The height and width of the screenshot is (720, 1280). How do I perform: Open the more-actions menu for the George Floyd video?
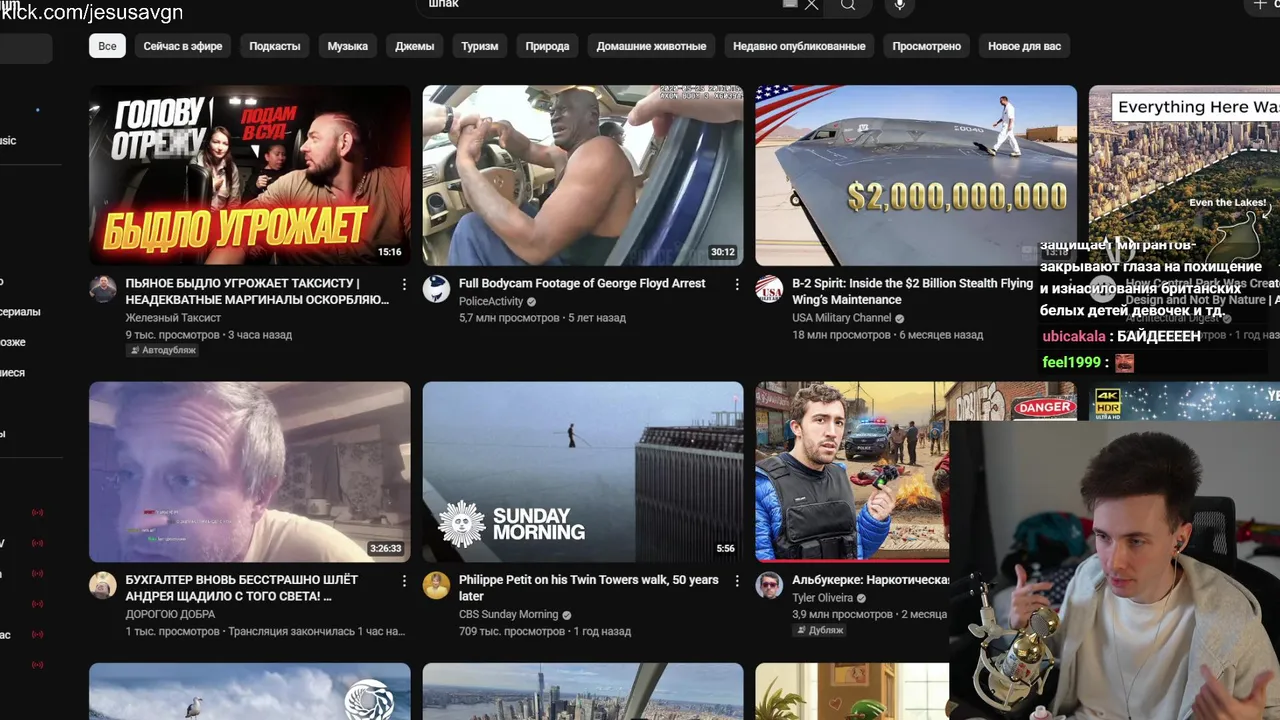737,285
